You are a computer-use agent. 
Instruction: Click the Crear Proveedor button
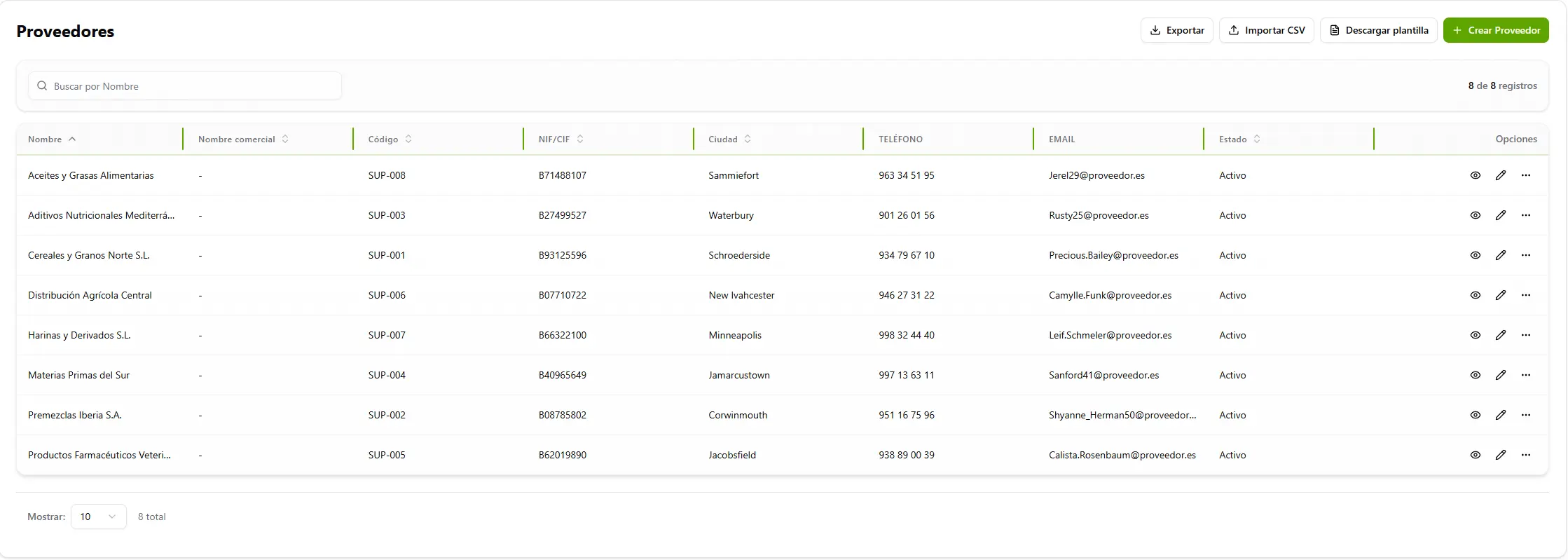pyautogui.click(x=1495, y=30)
